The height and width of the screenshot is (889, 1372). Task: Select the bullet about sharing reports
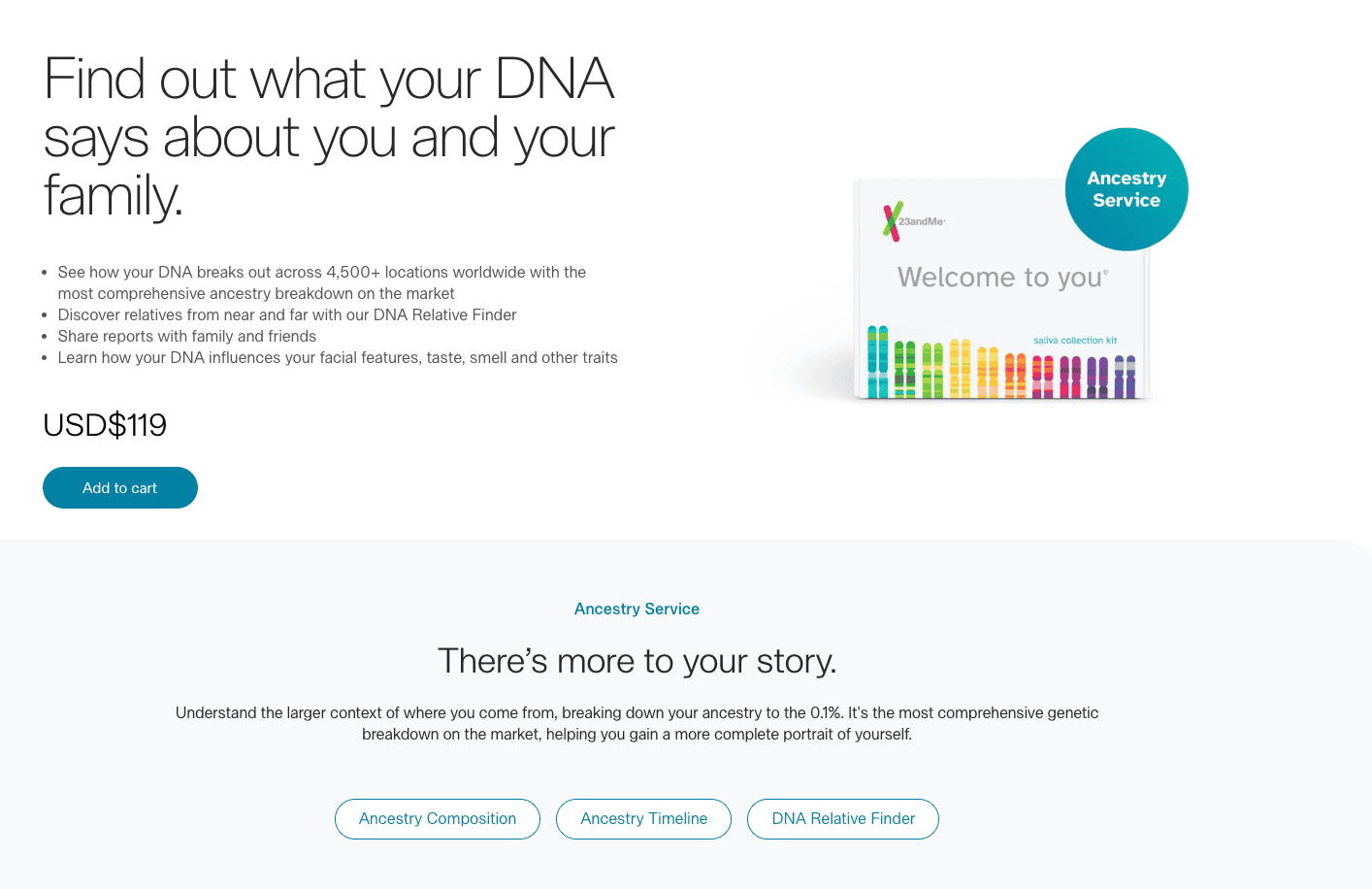point(187,336)
